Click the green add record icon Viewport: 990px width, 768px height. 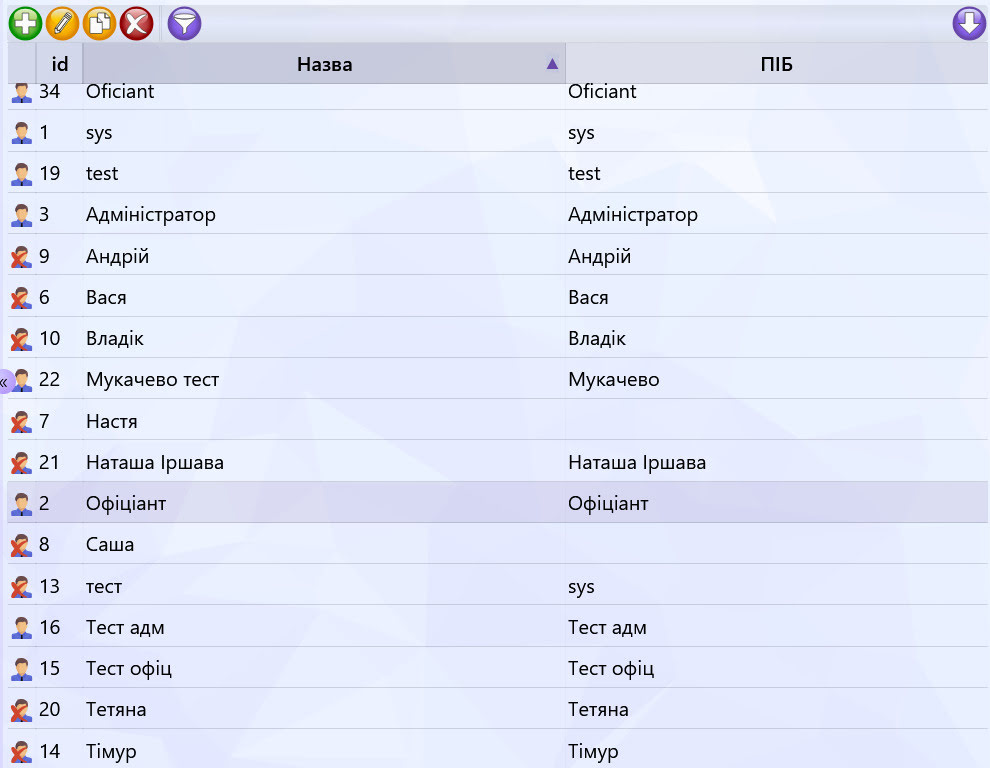click(x=25, y=24)
